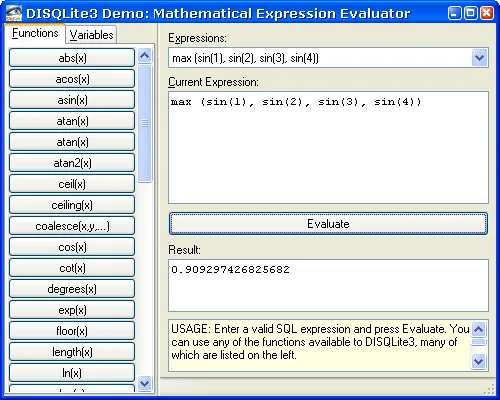The height and width of the screenshot is (400, 500).
Task: Select the Functions tab
Action: point(35,33)
